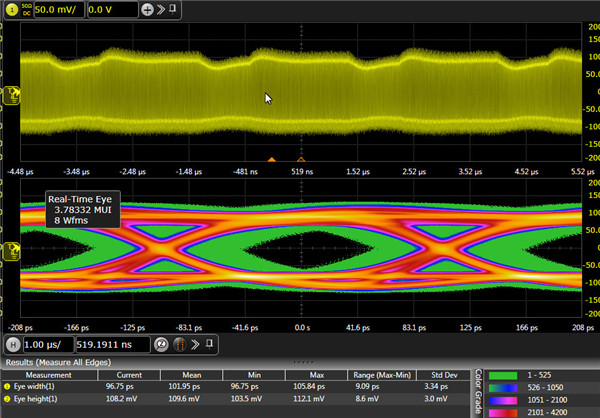Click the orange waveform icon in horizontal toolbar

point(180,344)
